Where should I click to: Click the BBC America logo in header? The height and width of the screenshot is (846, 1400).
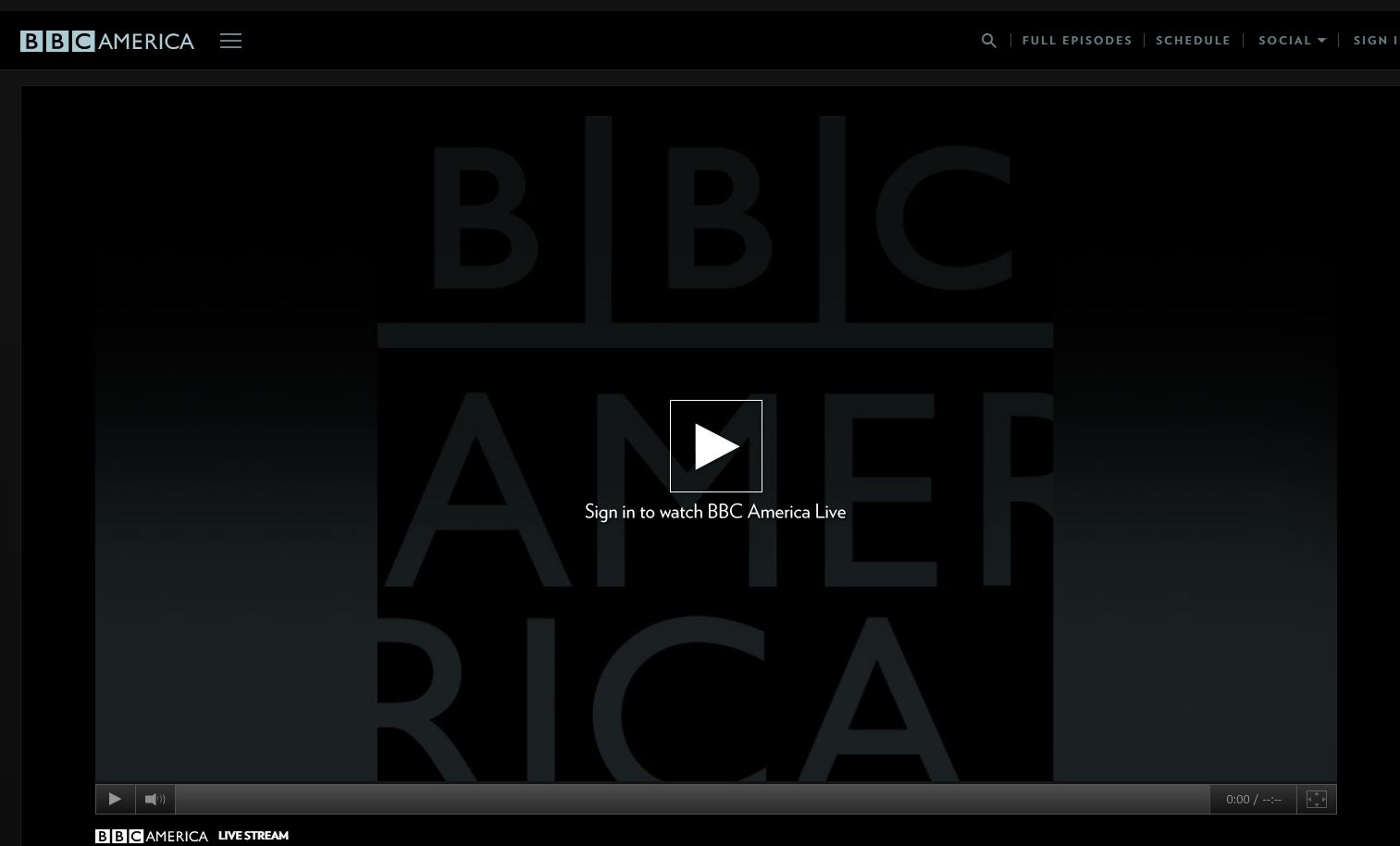107,41
